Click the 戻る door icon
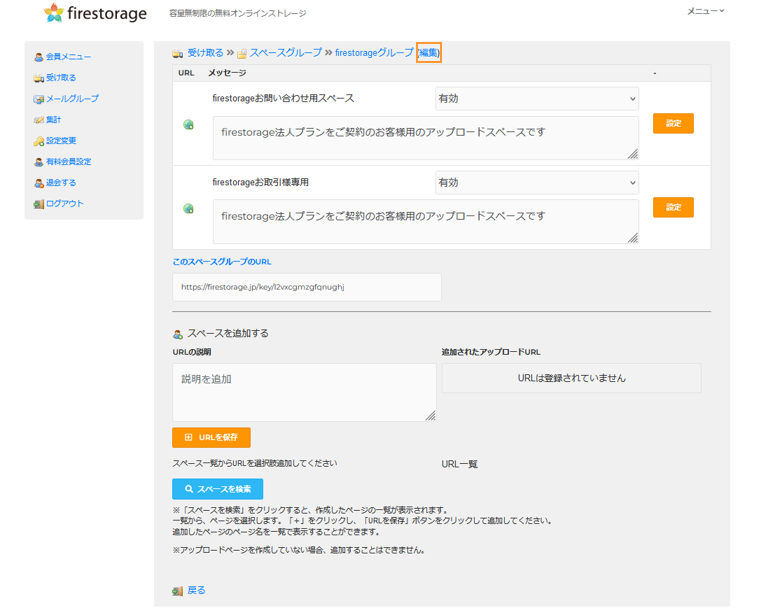This screenshot has width=778, height=615. pyautogui.click(x=178, y=591)
